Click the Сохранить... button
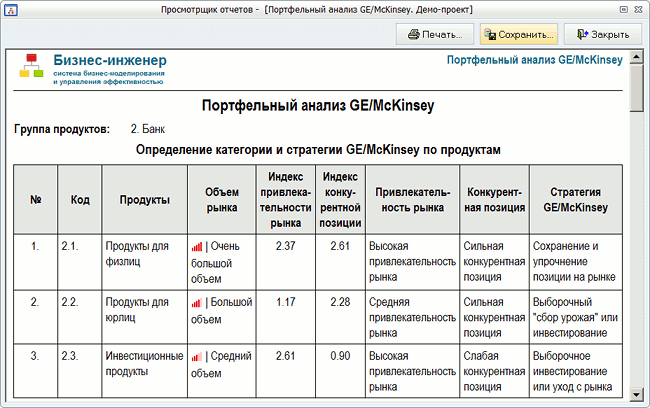Screen dimensions: 650x408 pos(519,34)
